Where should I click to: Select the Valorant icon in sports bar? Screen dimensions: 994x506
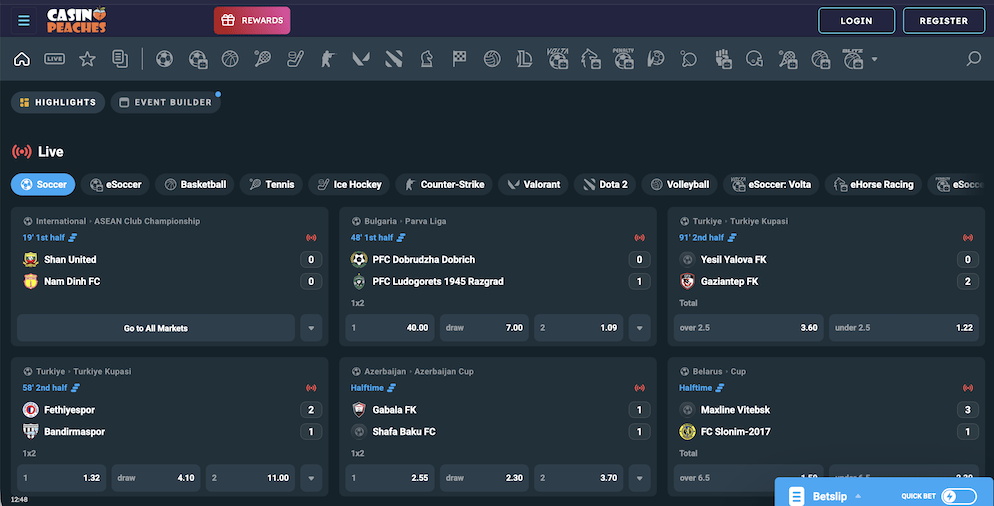361,59
